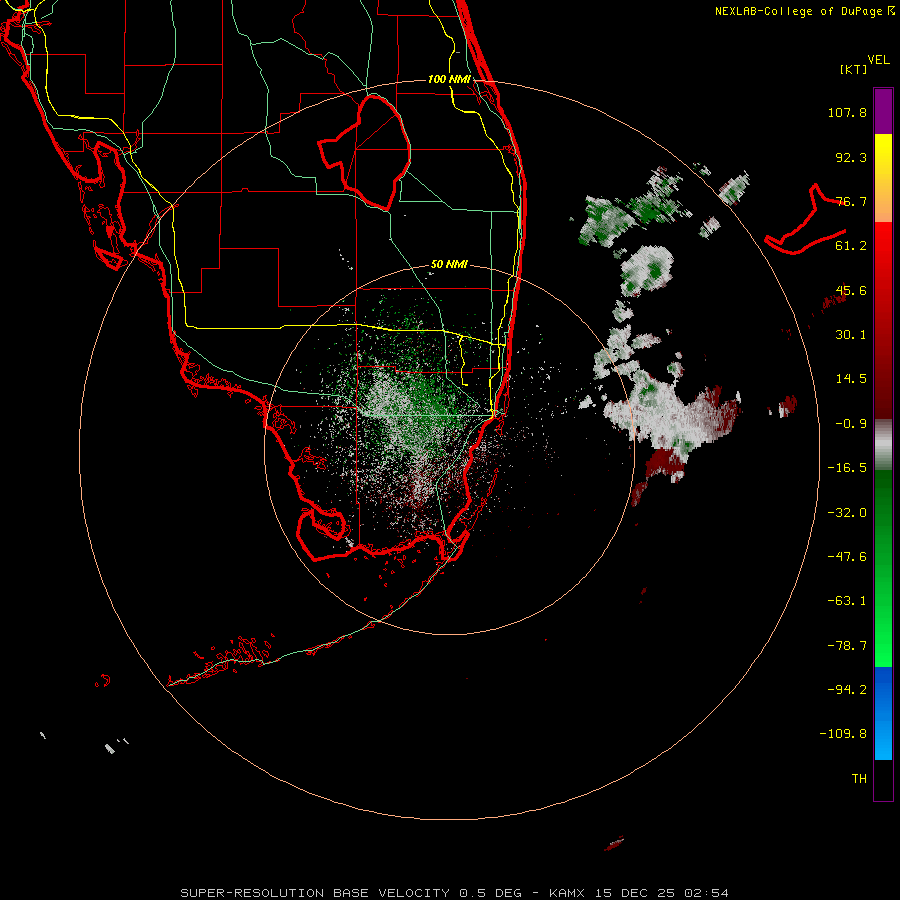900x900 pixels.
Task: Click the VEL legend title
Action: click(878, 60)
